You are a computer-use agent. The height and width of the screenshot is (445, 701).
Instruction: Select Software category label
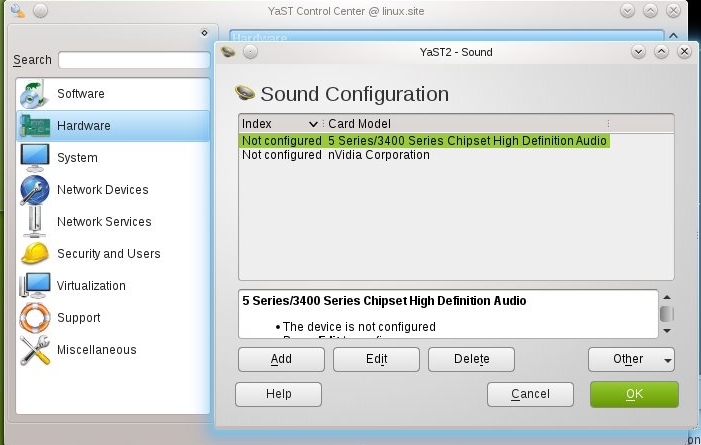[x=80, y=94]
